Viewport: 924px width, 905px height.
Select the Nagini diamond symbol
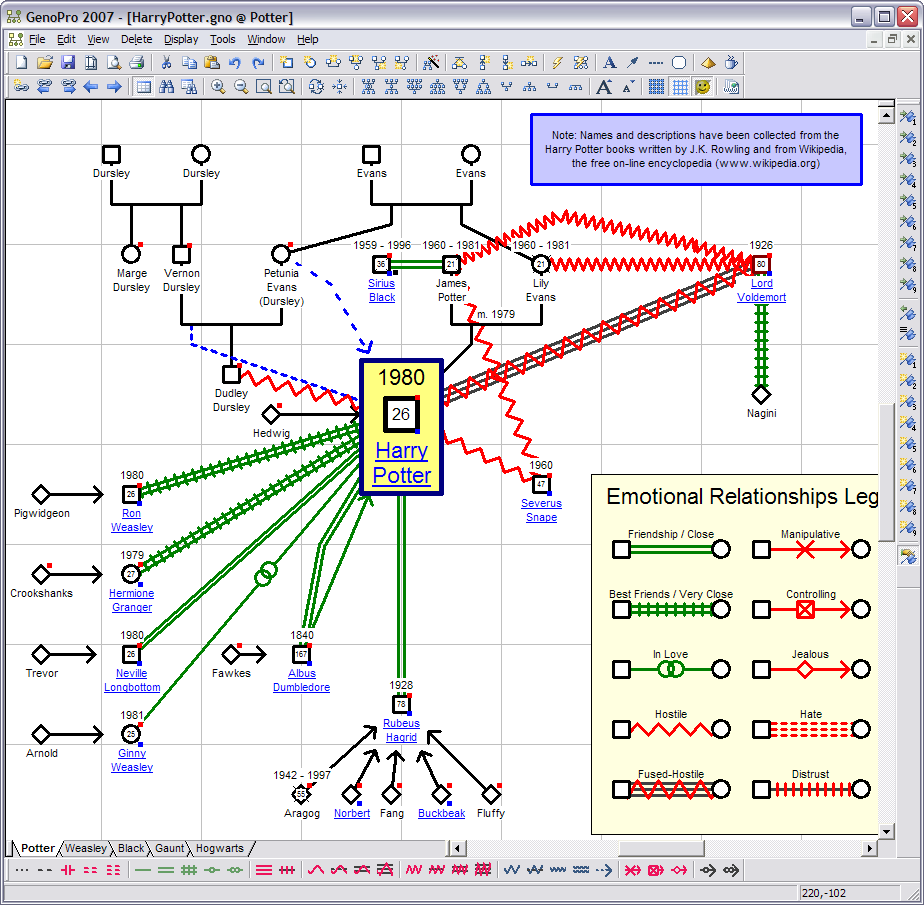[761, 394]
